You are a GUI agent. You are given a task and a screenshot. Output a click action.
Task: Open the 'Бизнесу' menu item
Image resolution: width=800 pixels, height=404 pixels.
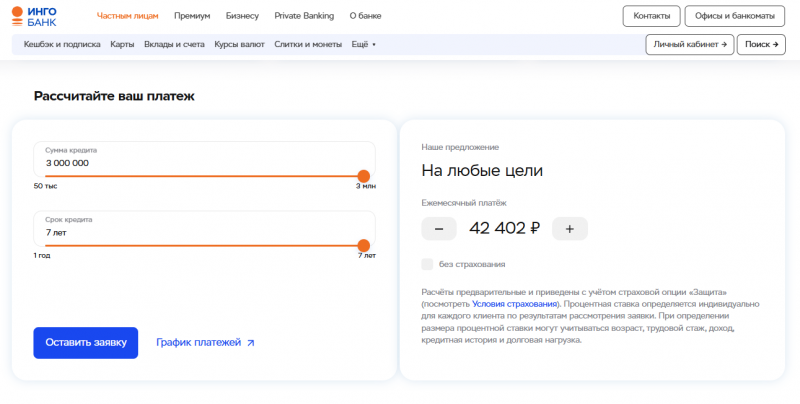tap(242, 16)
